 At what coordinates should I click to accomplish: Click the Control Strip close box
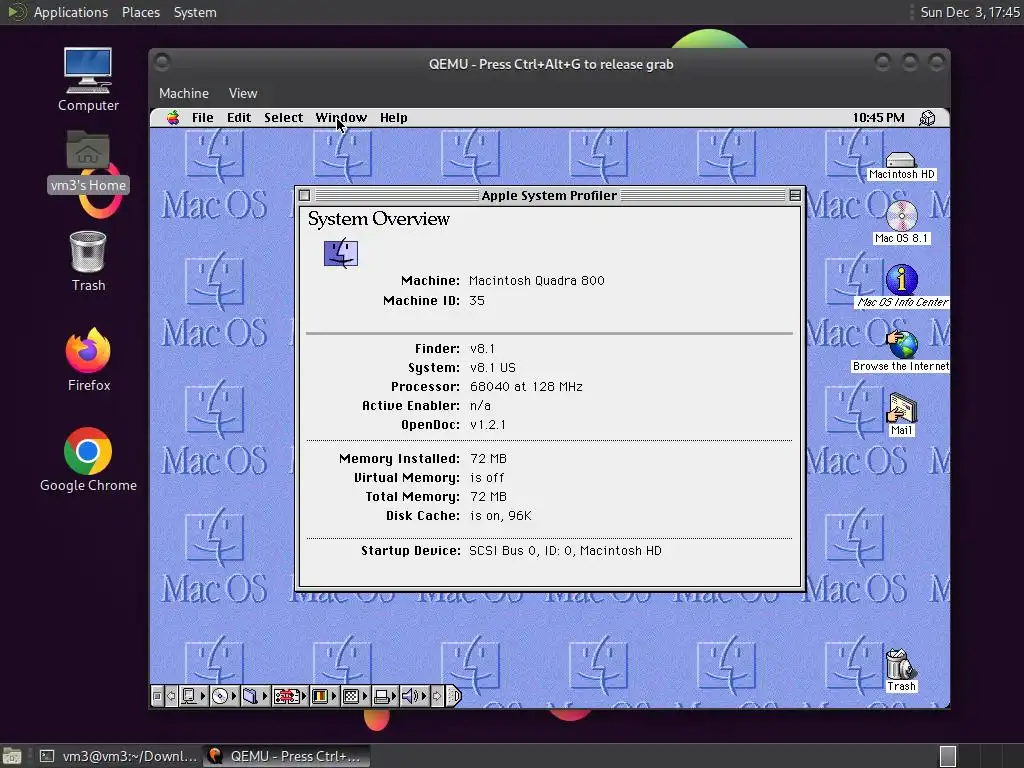[157, 696]
